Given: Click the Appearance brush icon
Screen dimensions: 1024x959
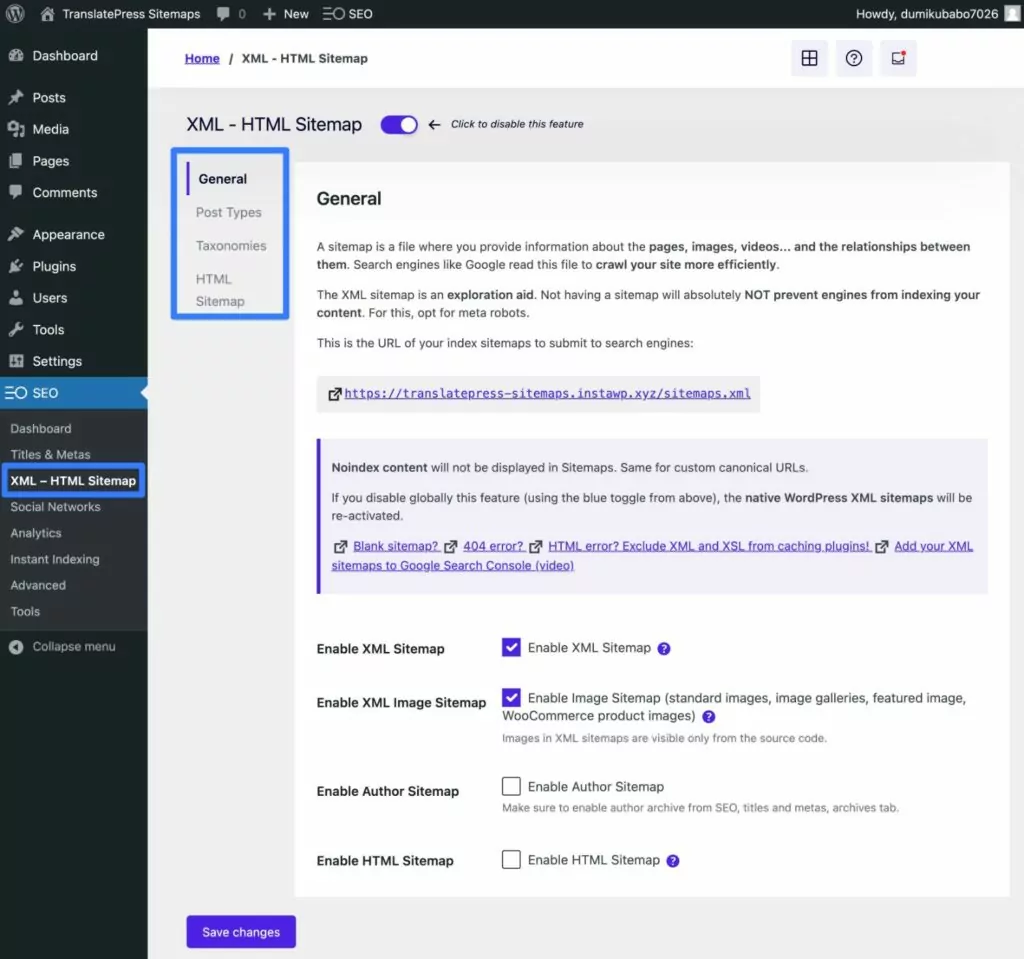Looking at the screenshot, I should [x=16, y=234].
